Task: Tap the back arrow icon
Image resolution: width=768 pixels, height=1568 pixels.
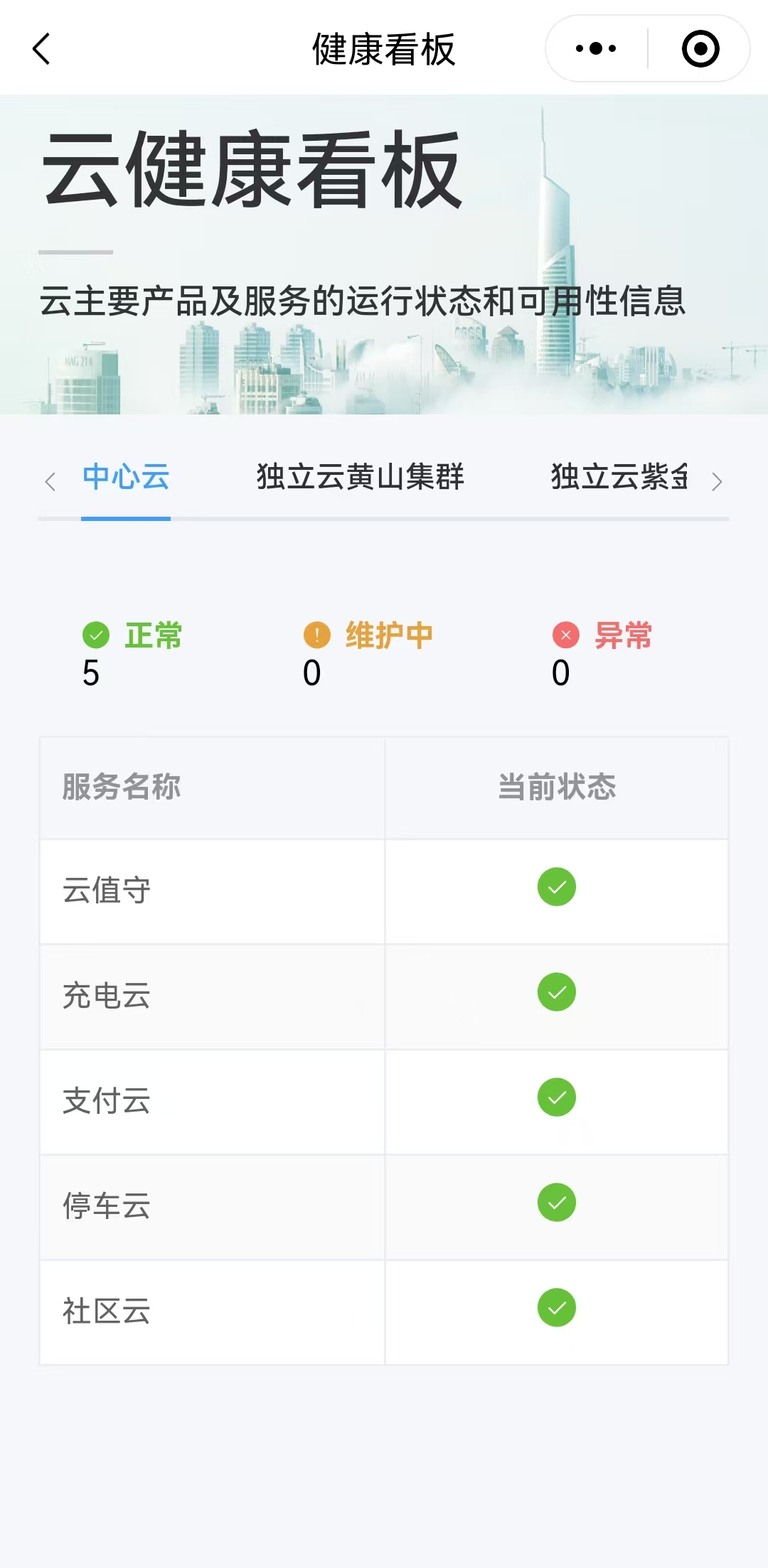Action: click(x=42, y=49)
